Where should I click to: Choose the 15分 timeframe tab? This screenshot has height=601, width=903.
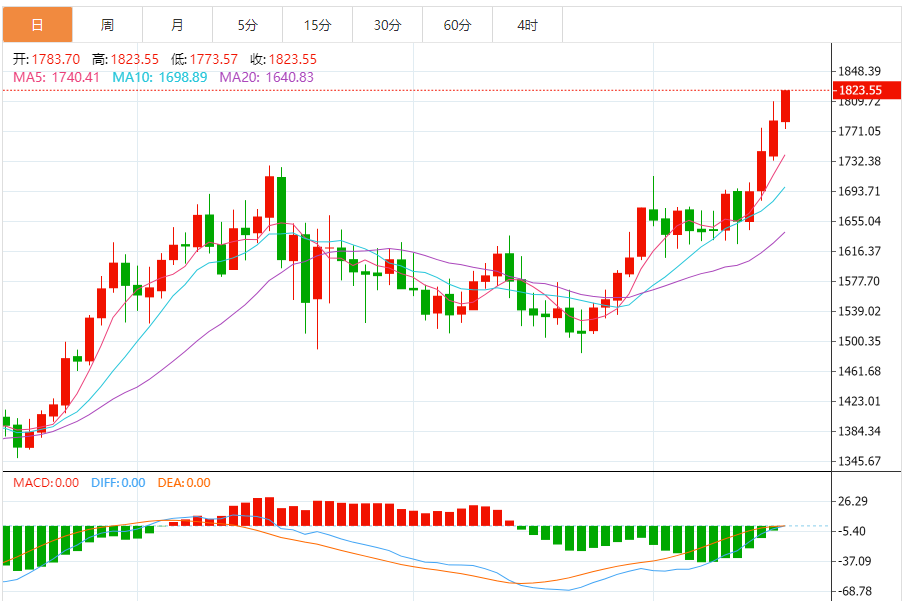tap(317, 25)
